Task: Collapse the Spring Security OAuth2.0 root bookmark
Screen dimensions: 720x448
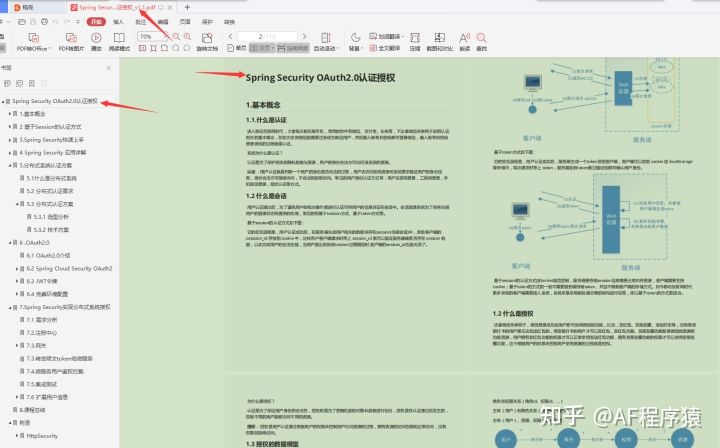Action: point(3,101)
